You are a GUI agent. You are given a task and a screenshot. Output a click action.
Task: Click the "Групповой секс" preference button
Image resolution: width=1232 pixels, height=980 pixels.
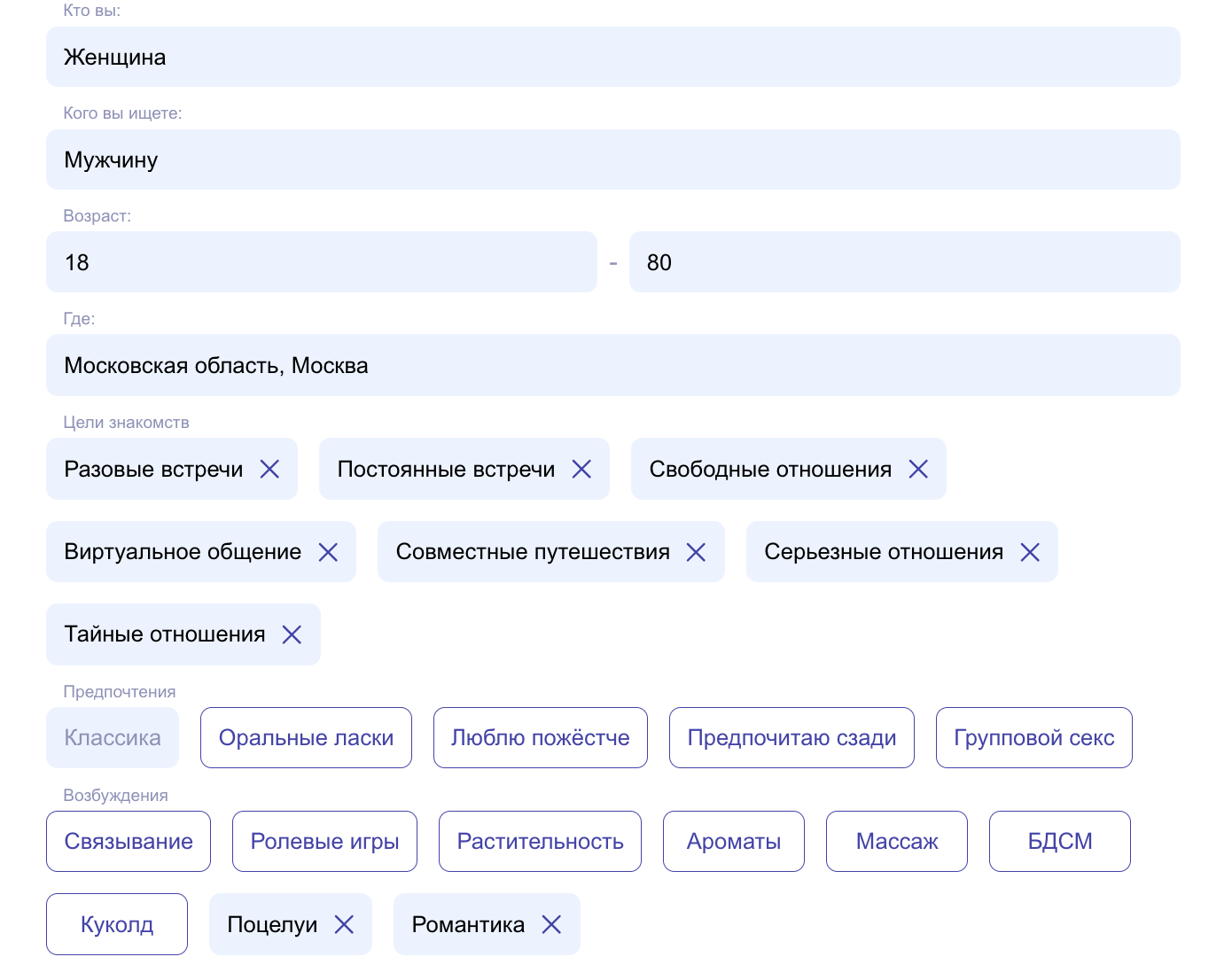[x=1033, y=737]
